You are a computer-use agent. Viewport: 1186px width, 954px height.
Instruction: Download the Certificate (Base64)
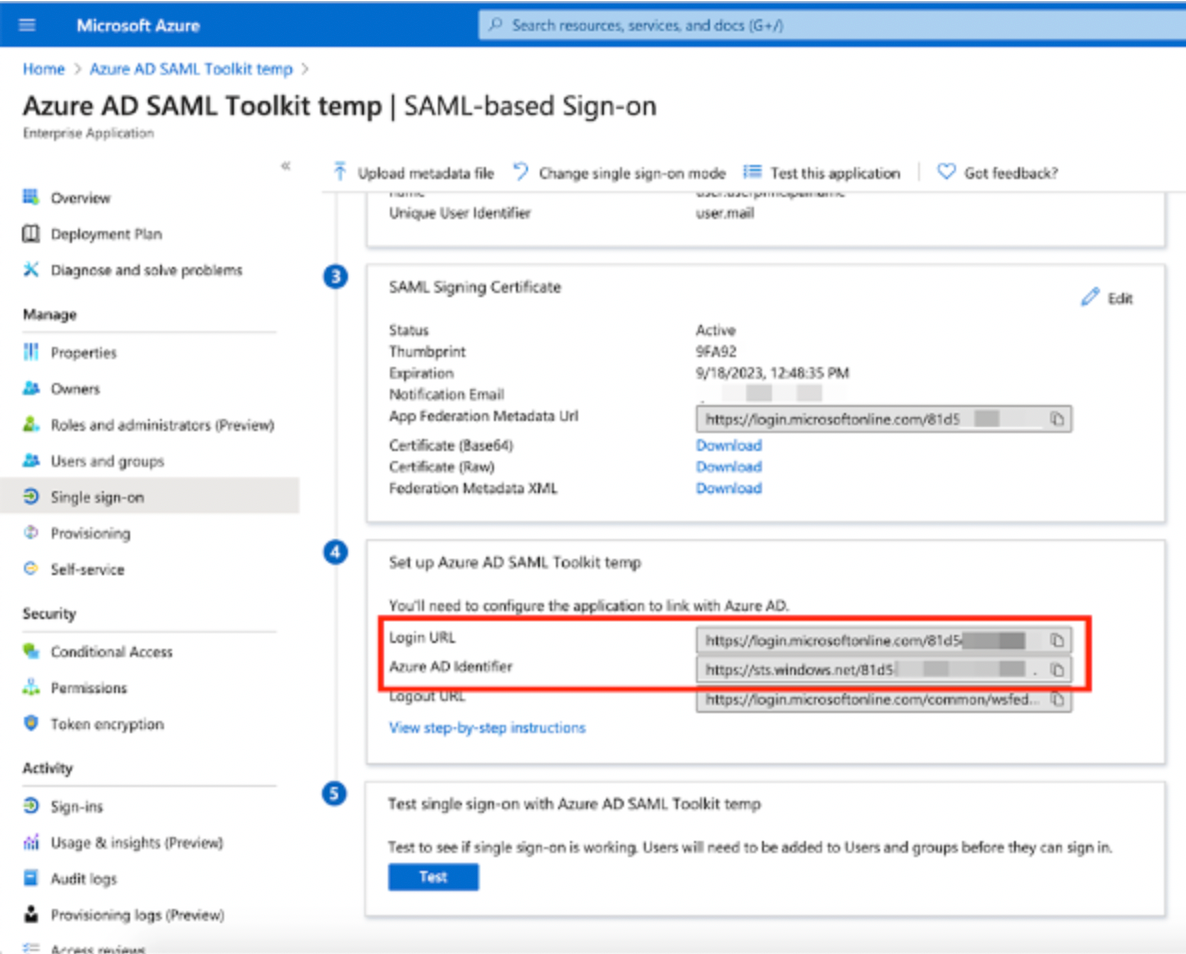tap(728, 446)
